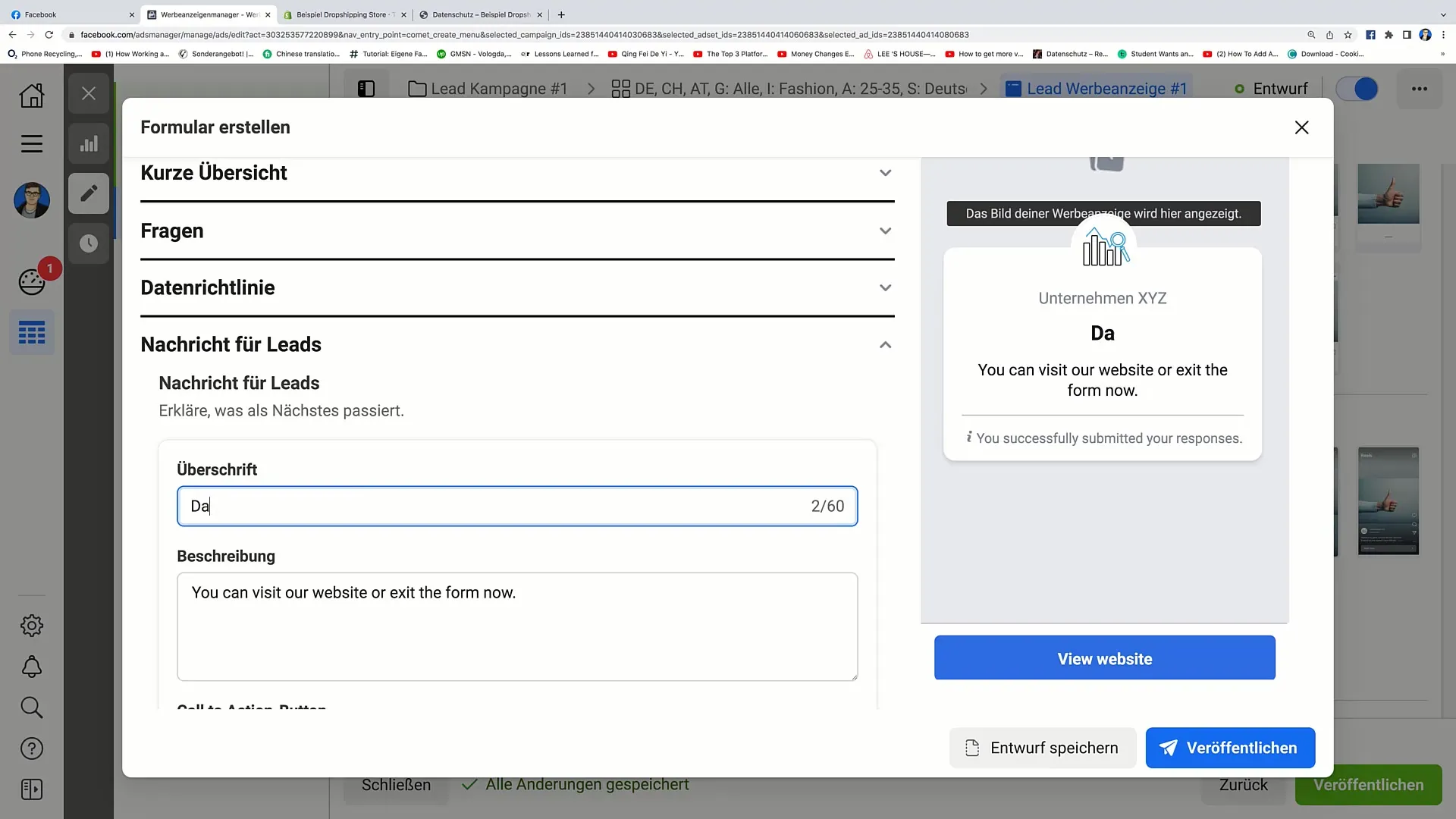Toggle the side panel layout icon
Screen dimensions: 1456x819
pos(366,89)
